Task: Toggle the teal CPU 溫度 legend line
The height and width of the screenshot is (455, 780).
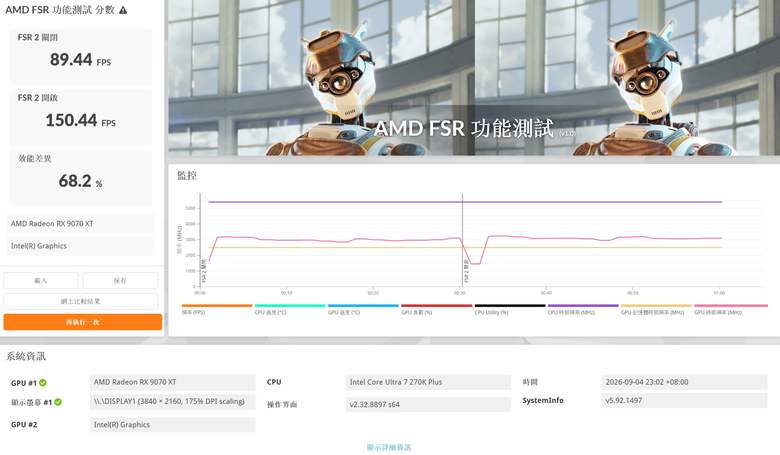Action: click(x=290, y=309)
